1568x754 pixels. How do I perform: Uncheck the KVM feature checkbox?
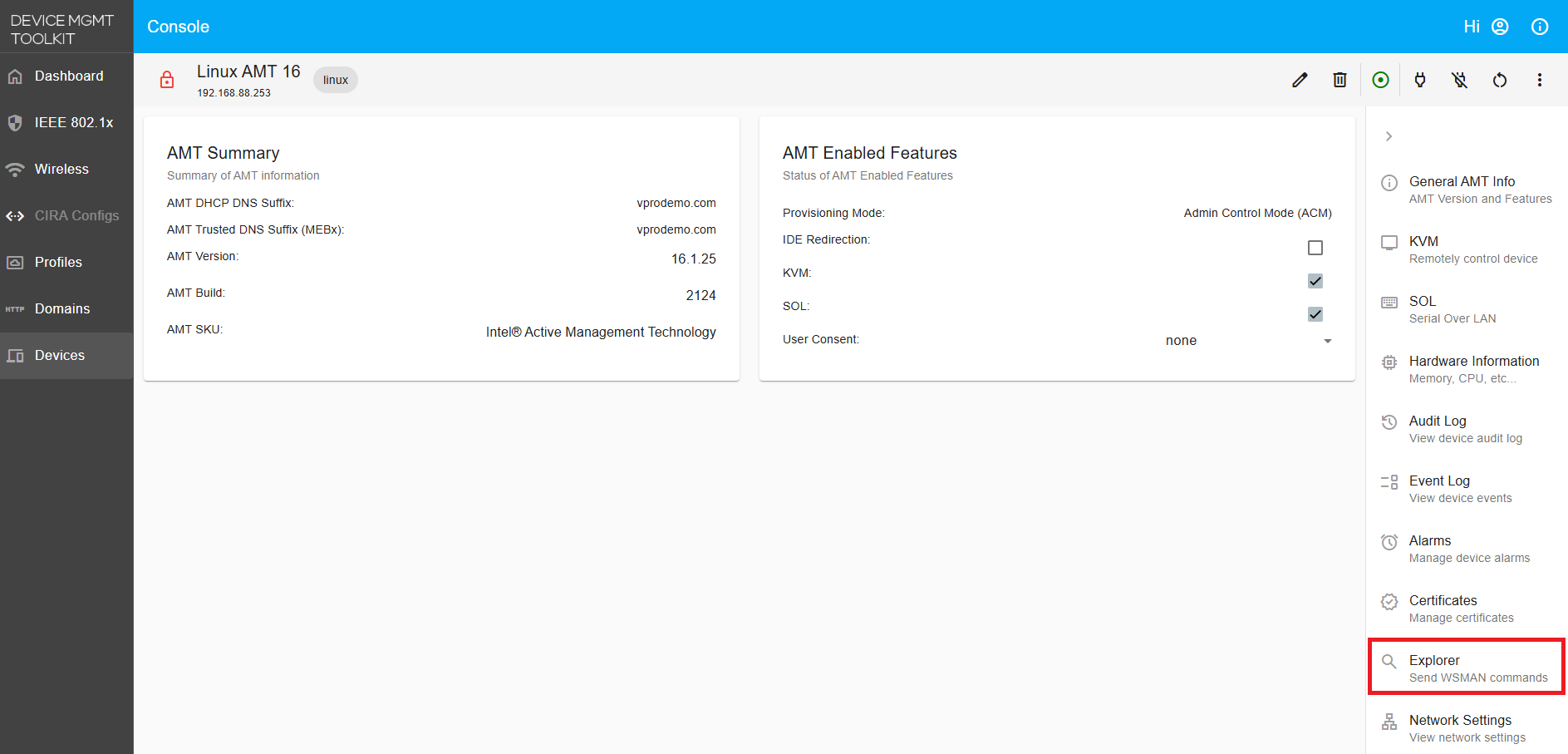1315,281
